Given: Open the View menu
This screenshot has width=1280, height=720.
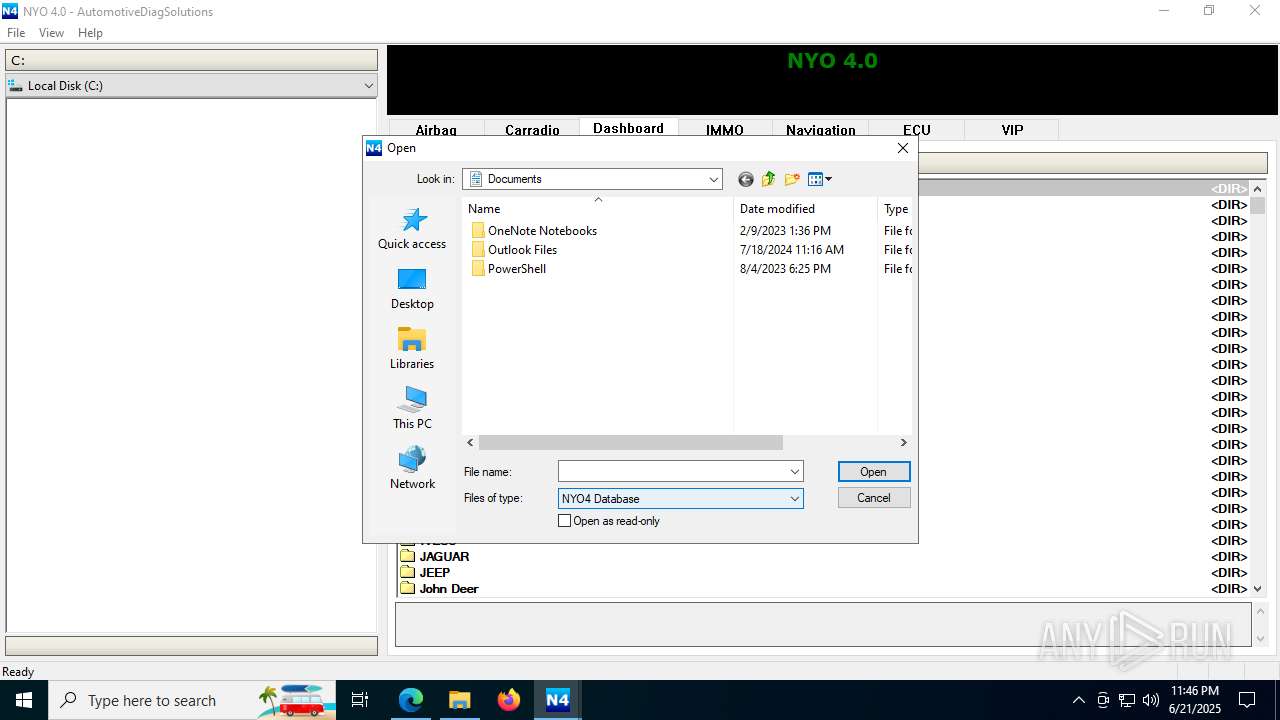Looking at the screenshot, I should point(51,33).
